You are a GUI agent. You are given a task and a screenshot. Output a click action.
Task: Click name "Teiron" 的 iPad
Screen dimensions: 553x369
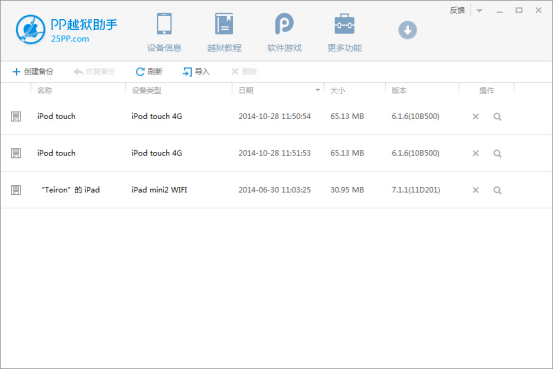(x=71, y=190)
